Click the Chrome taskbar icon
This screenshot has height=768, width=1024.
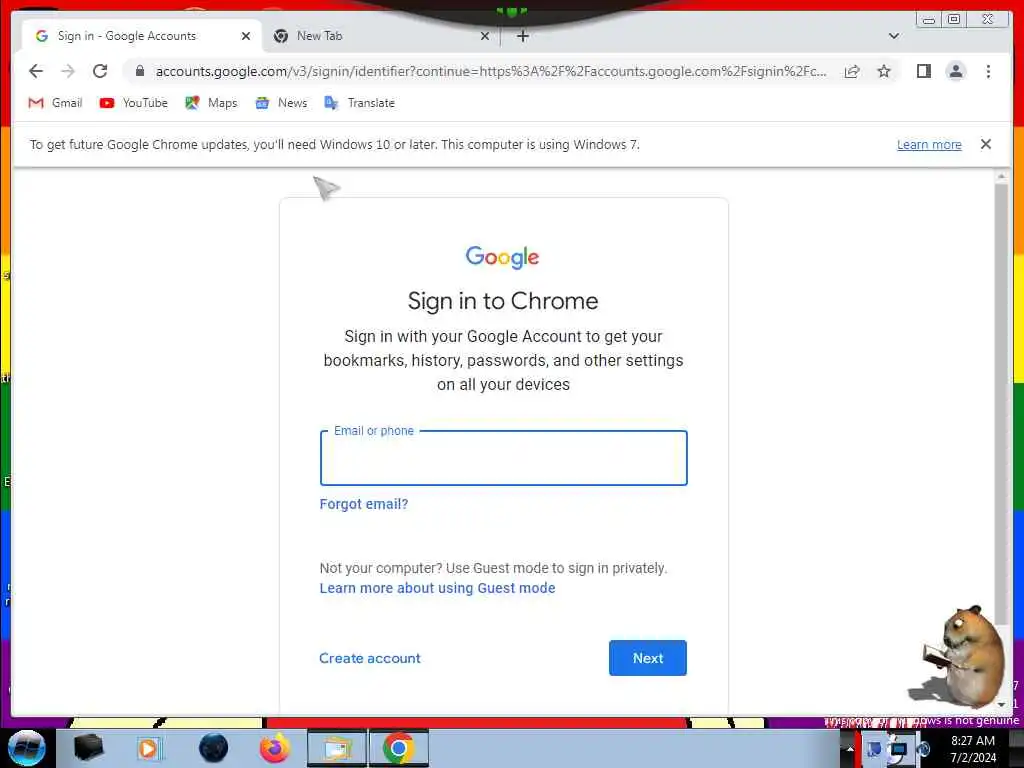click(x=398, y=748)
